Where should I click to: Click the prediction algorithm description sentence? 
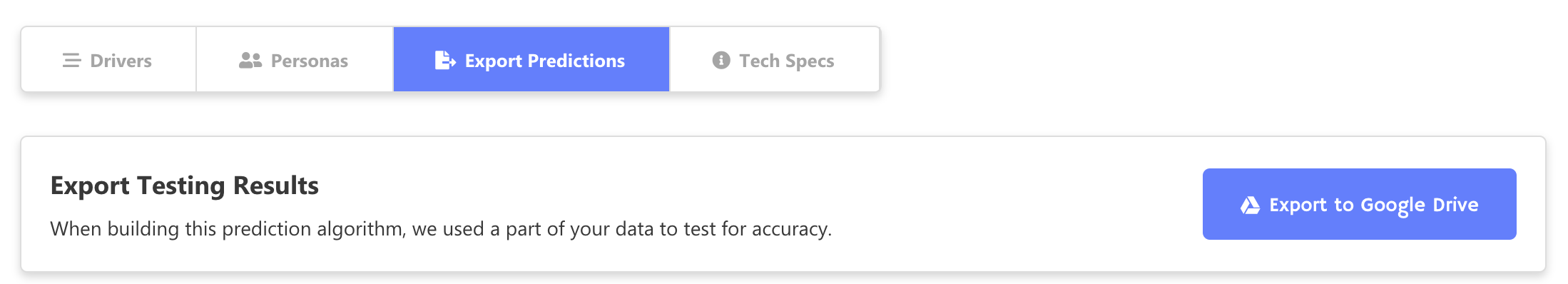click(441, 229)
